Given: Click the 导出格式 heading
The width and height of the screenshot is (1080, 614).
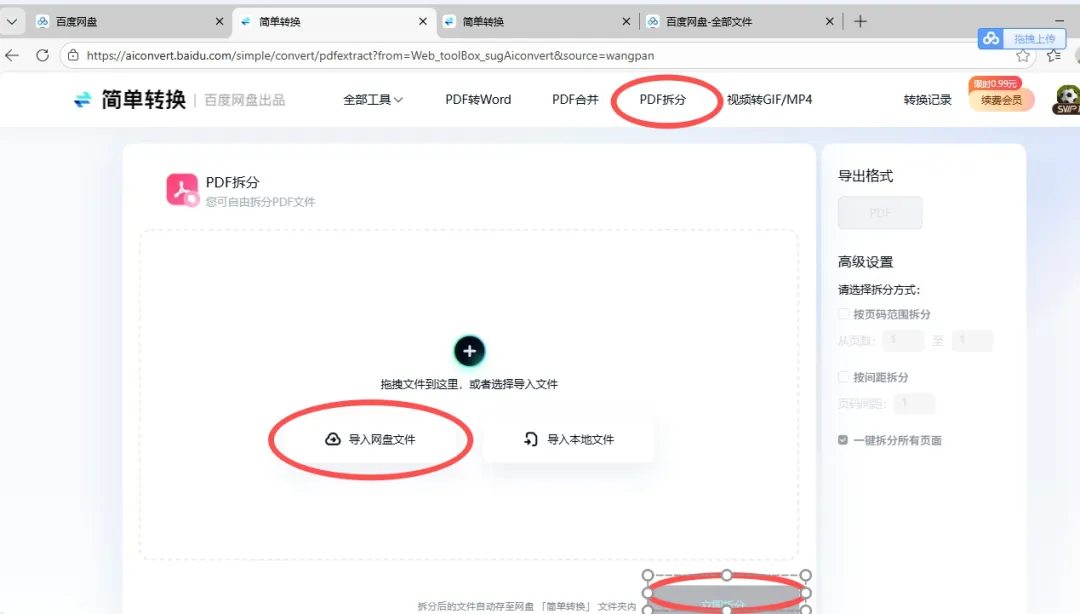Looking at the screenshot, I should pyautogui.click(x=865, y=176).
